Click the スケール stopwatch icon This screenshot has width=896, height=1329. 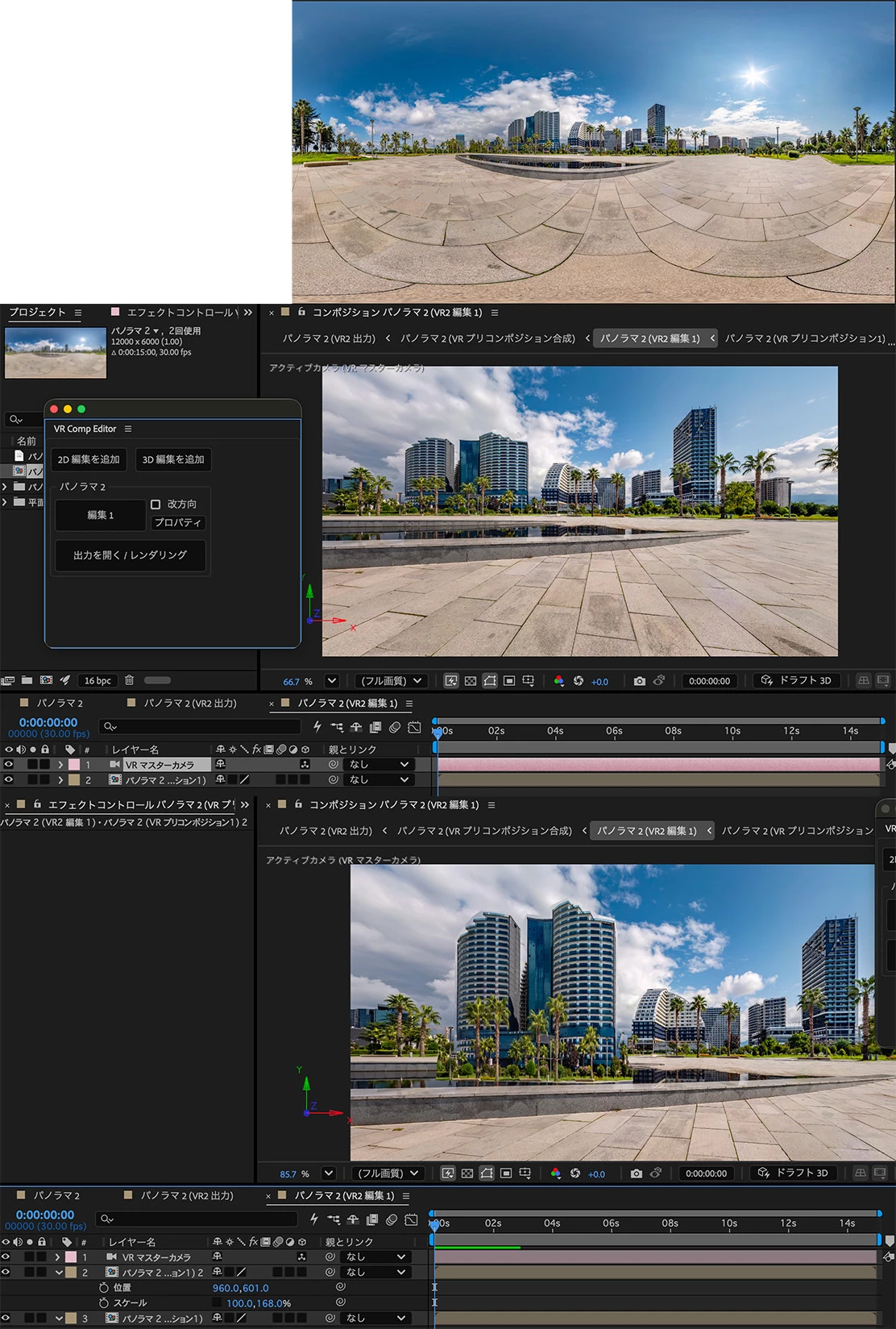click(x=103, y=1303)
